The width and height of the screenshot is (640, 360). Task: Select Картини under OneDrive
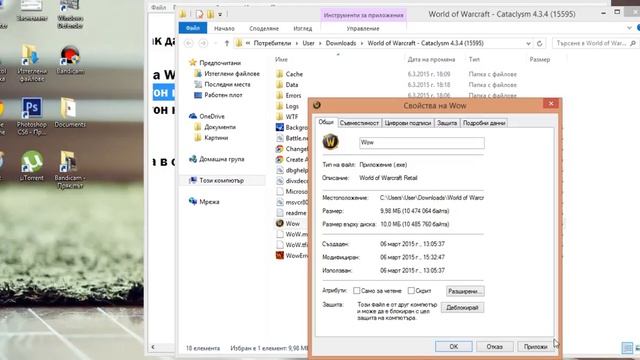(211, 138)
